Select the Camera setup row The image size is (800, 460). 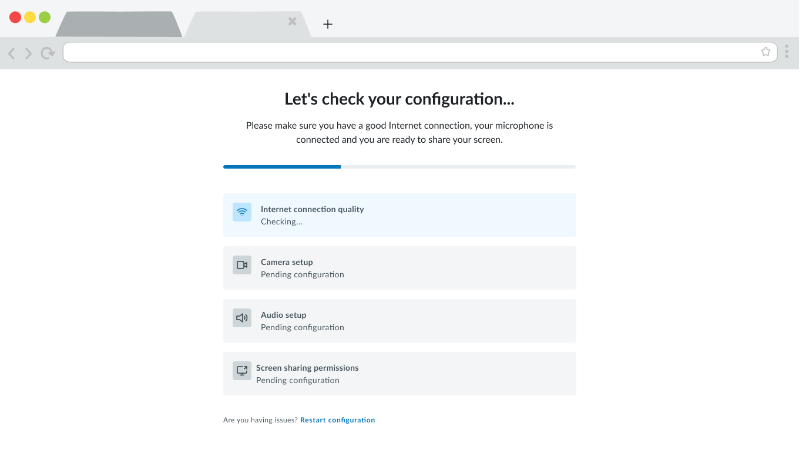point(399,268)
